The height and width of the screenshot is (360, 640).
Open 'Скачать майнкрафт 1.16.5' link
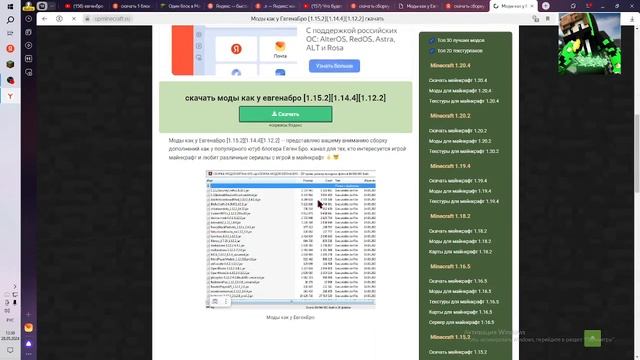(x=458, y=281)
